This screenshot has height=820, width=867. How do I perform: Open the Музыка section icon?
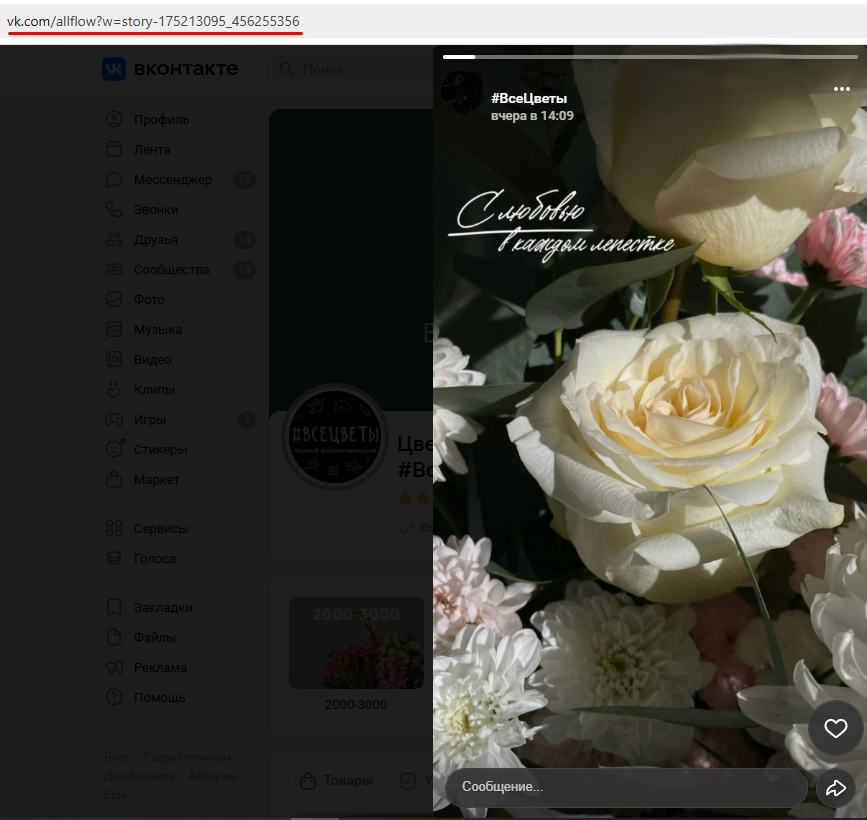pos(114,330)
